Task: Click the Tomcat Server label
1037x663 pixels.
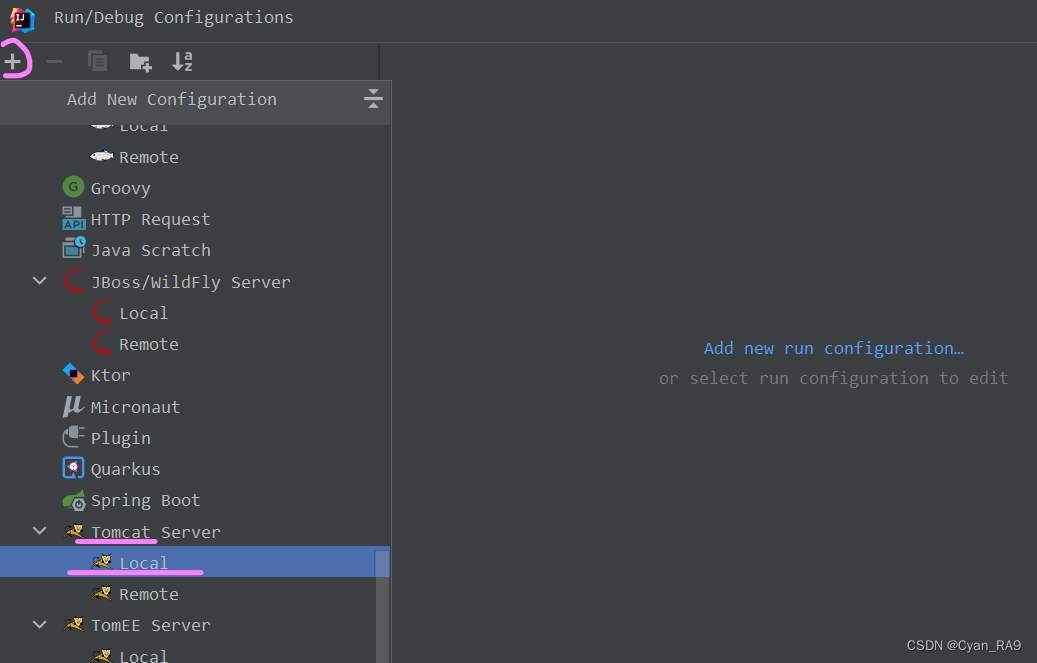Action: pyautogui.click(x=155, y=532)
